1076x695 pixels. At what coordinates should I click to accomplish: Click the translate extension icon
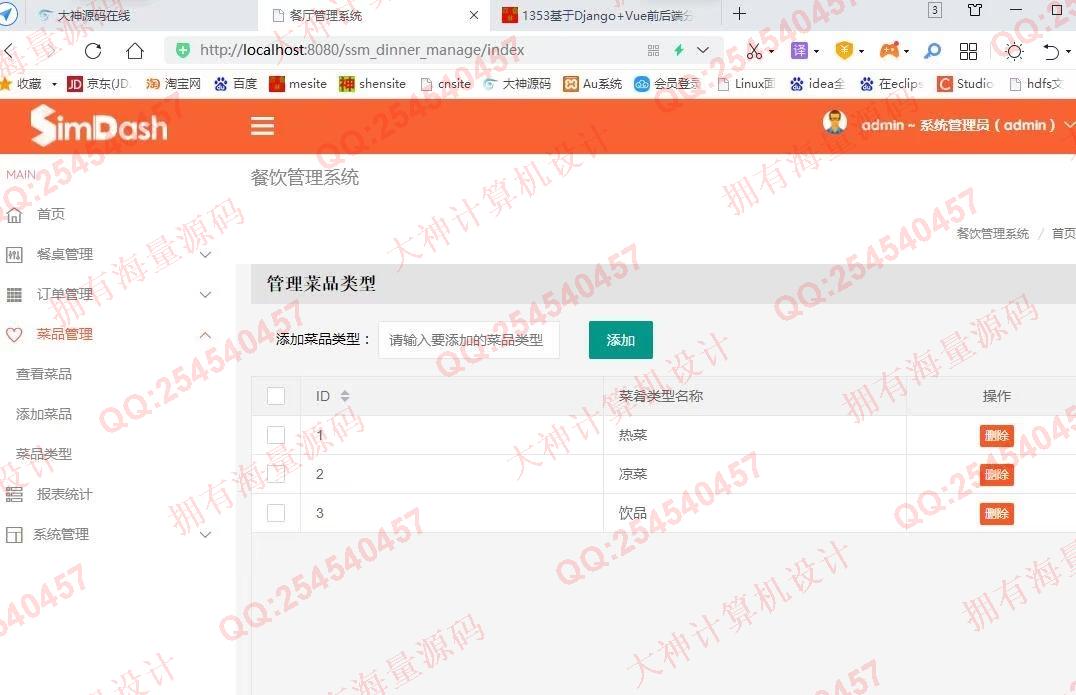(799, 50)
